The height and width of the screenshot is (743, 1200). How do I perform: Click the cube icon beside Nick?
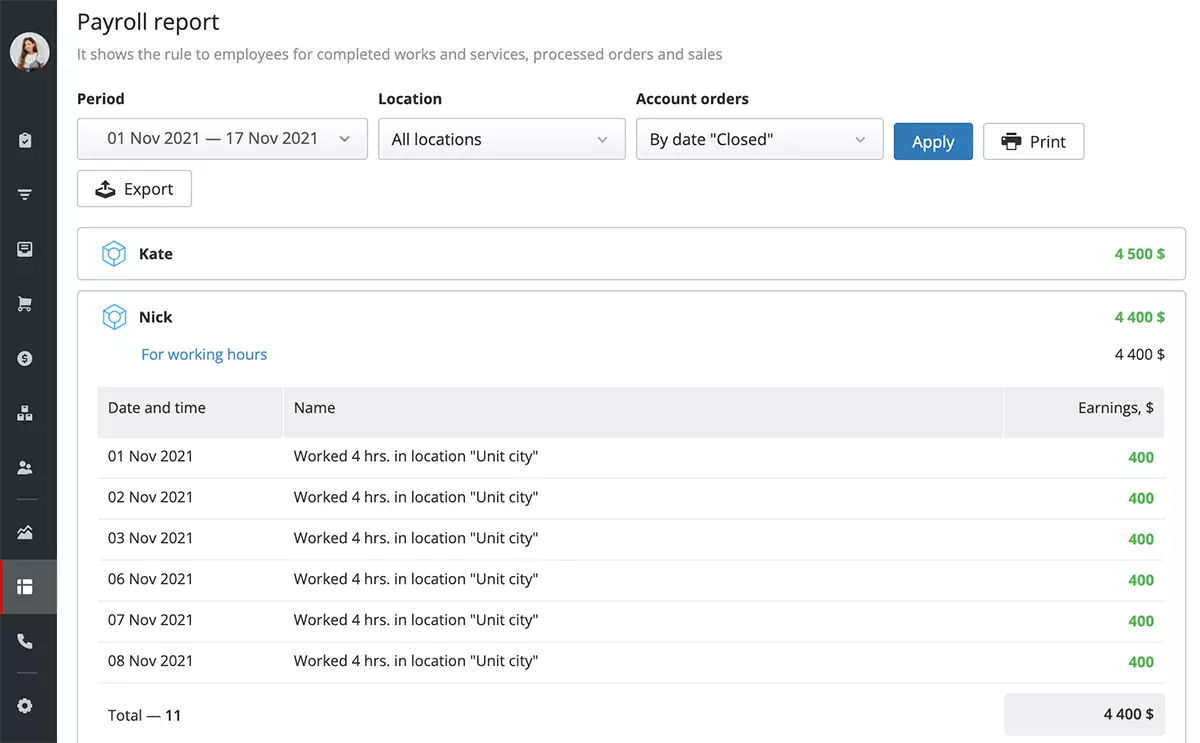coord(114,317)
